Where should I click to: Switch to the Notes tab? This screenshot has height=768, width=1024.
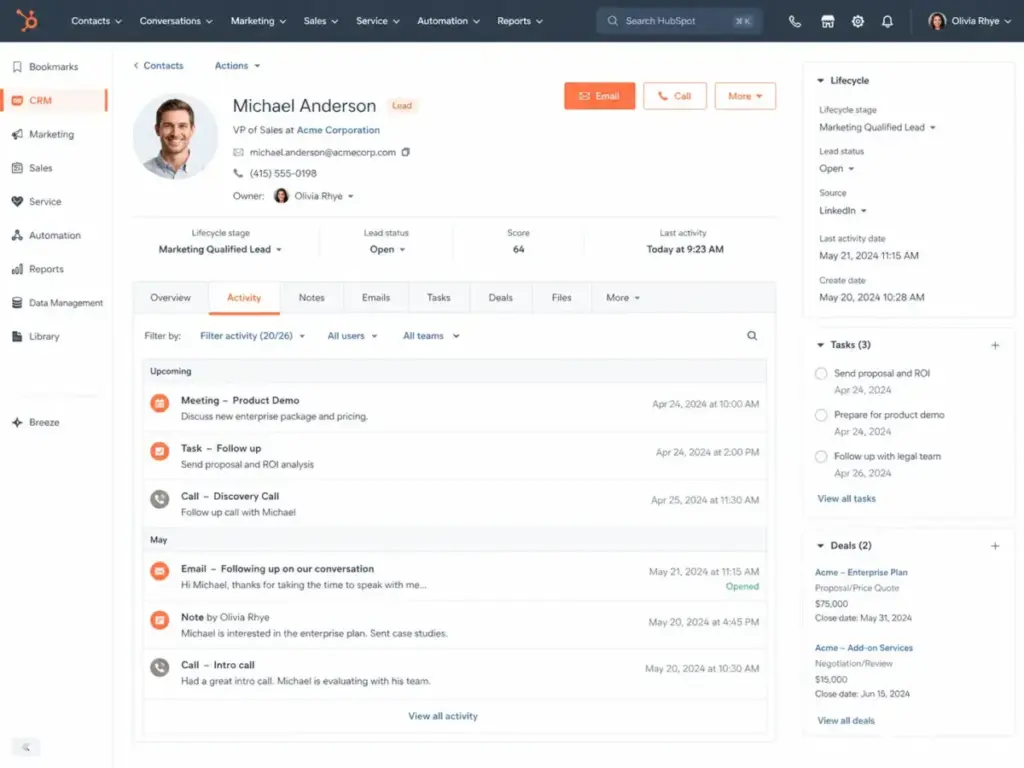[x=312, y=298]
